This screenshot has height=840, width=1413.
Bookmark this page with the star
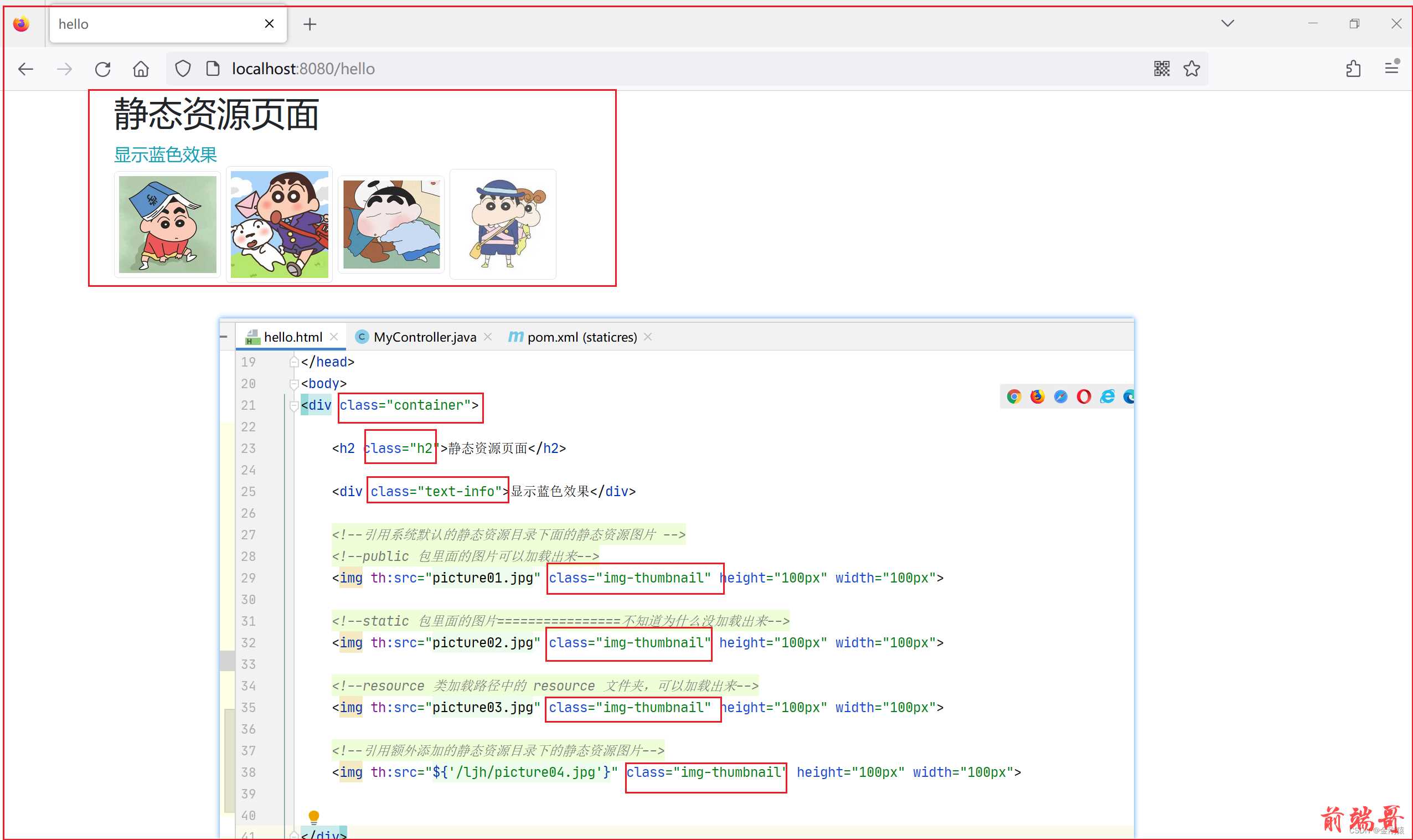[1192, 69]
